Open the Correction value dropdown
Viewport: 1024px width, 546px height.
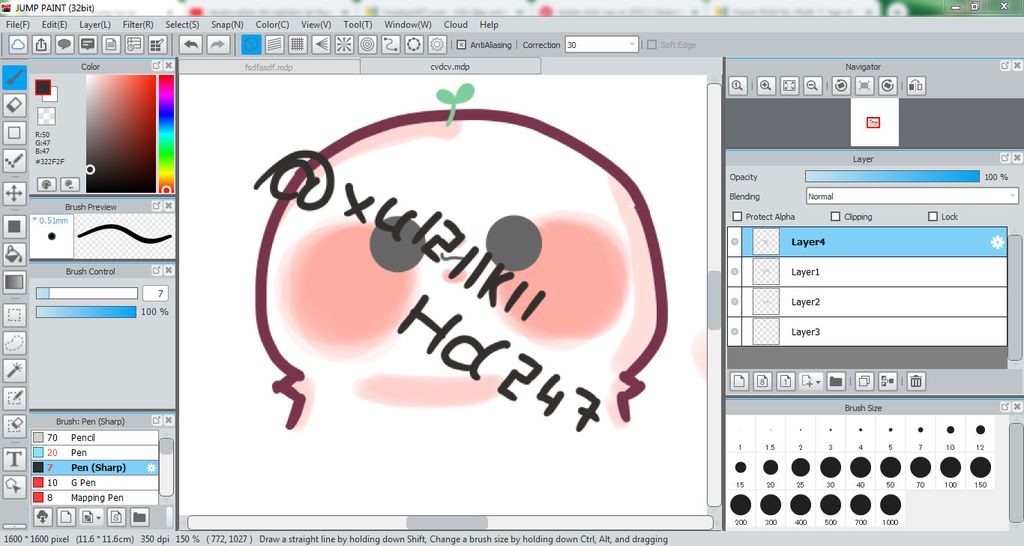point(632,45)
